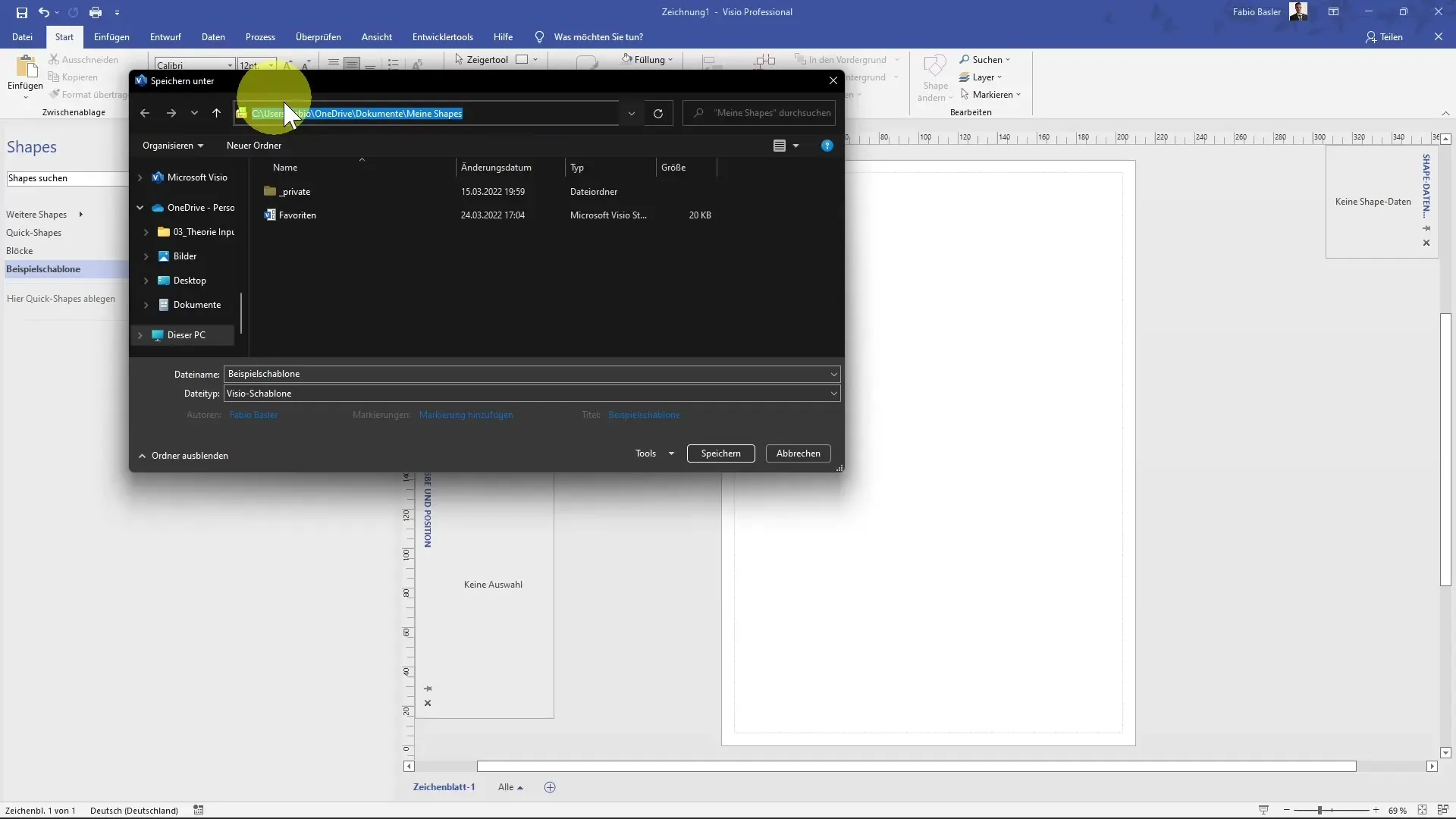The width and height of the screenshot is (1456, 819).
Task: Navigate up one folder level
Action: [x=217, y=113]
